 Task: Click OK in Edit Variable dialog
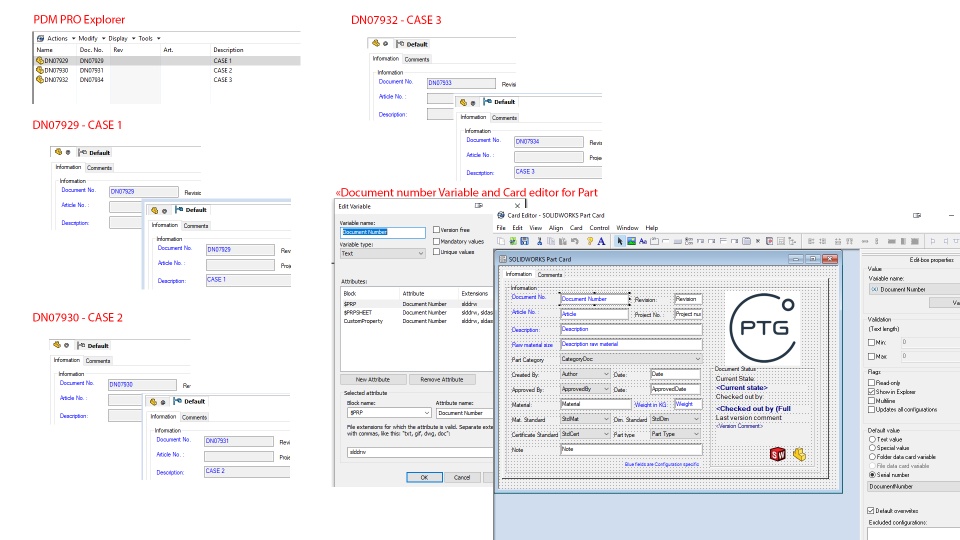coord(424,478)
